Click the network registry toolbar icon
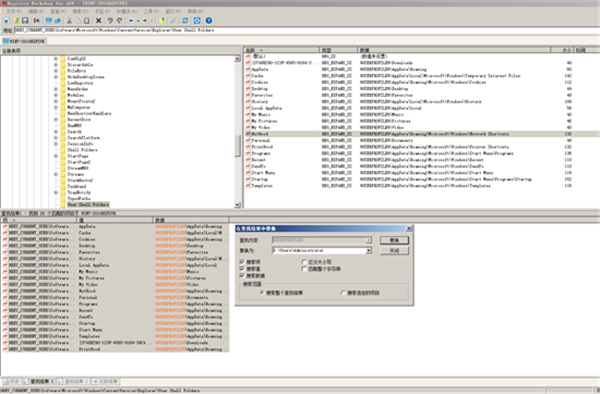 pos(57,21)
